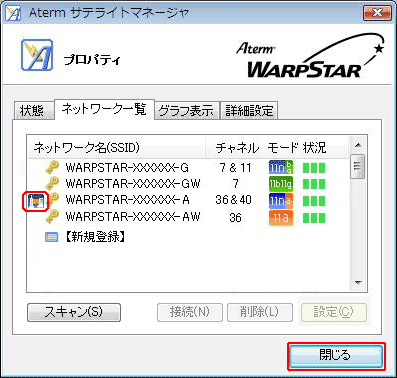Click the key icon beside WARPSTAR-XXXXXX-AW
397x378 pixels.
[52, 217]
